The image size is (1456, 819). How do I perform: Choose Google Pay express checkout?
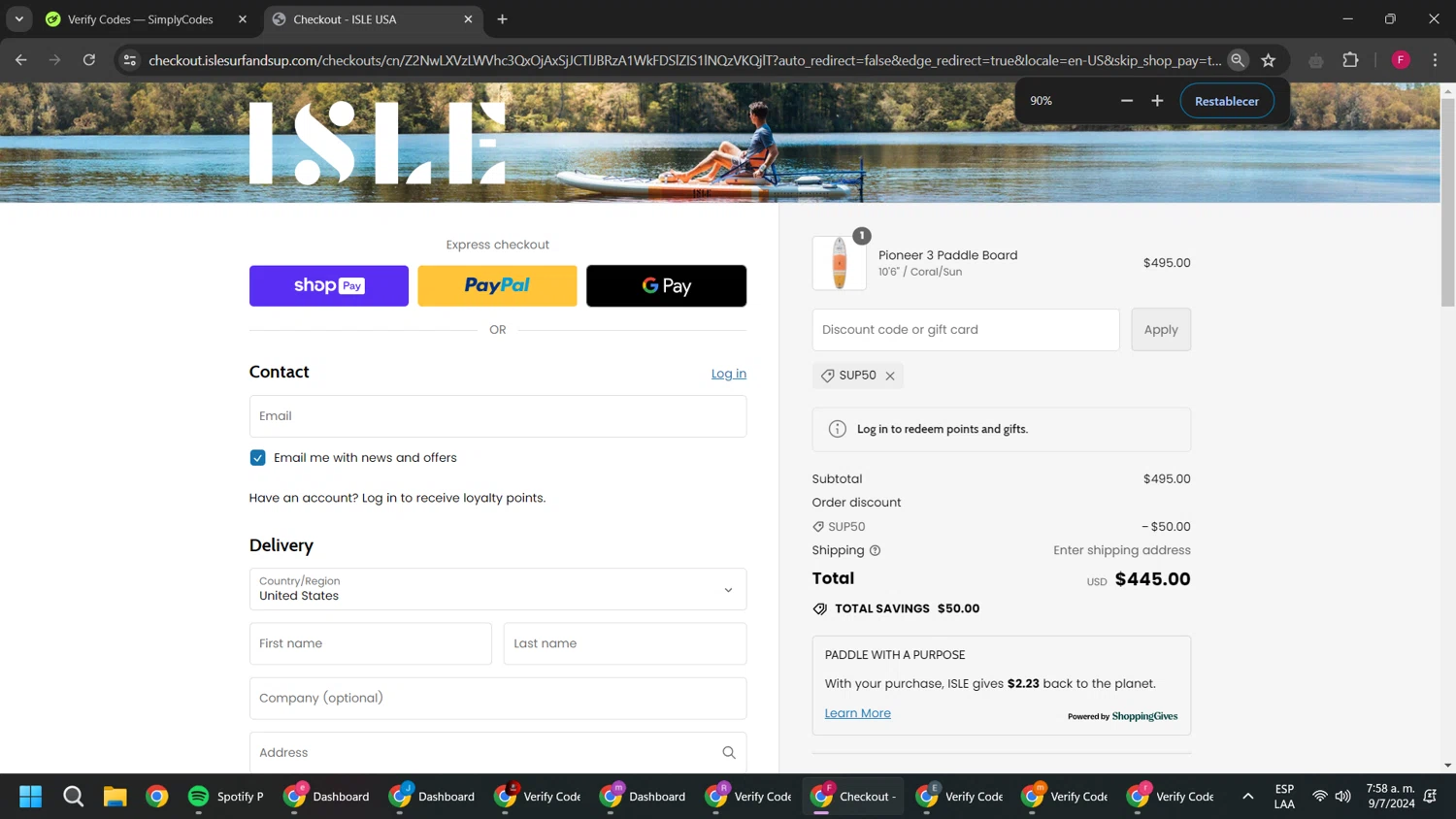point(666,285)
